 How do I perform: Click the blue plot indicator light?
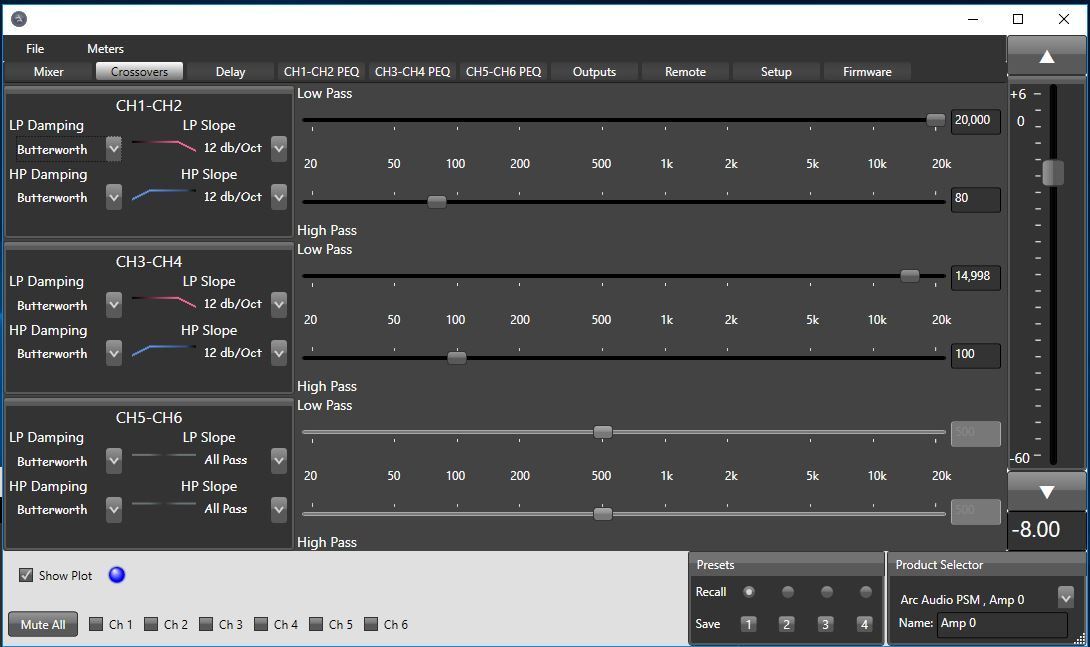[117, 575]
